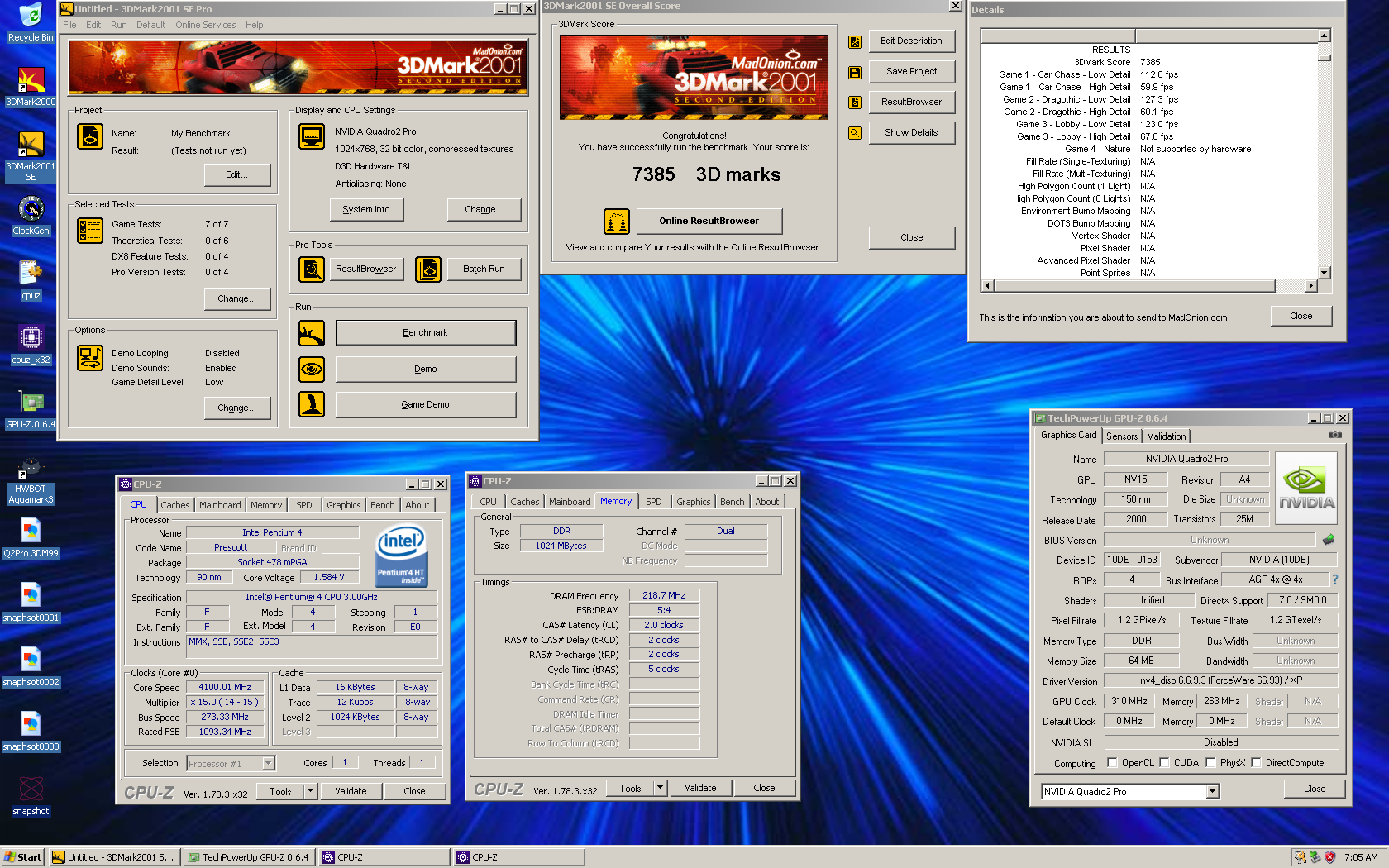Open the Bench tab in CPU-Z CPU window
1389x868 pixels.
(x=383, y=505)
